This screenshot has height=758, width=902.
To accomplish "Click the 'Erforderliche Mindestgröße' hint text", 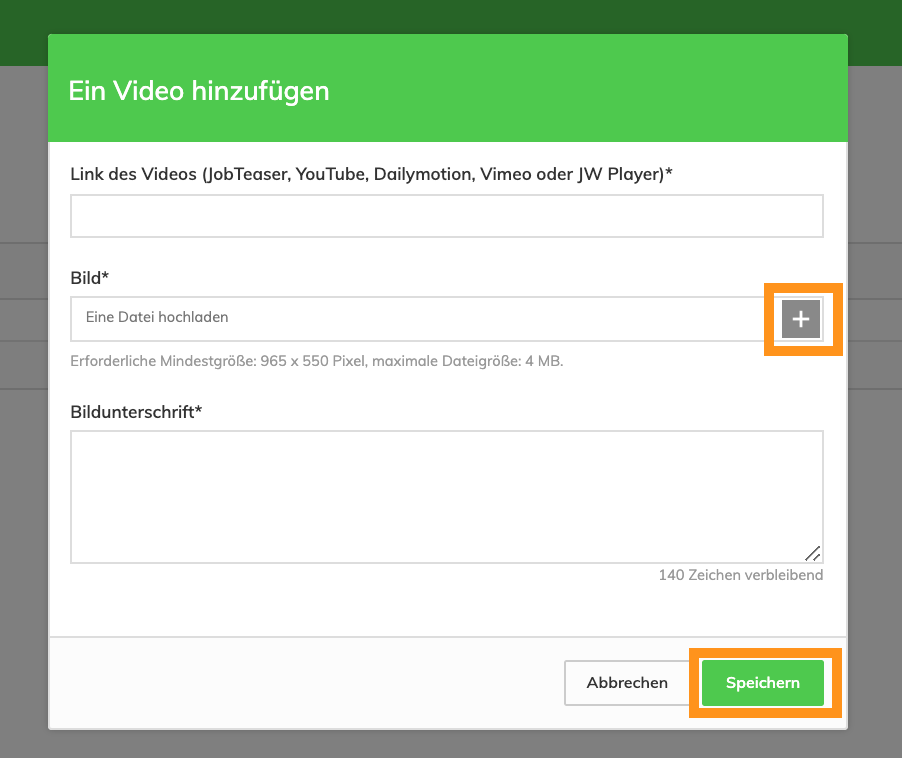I will pos(317,361).
